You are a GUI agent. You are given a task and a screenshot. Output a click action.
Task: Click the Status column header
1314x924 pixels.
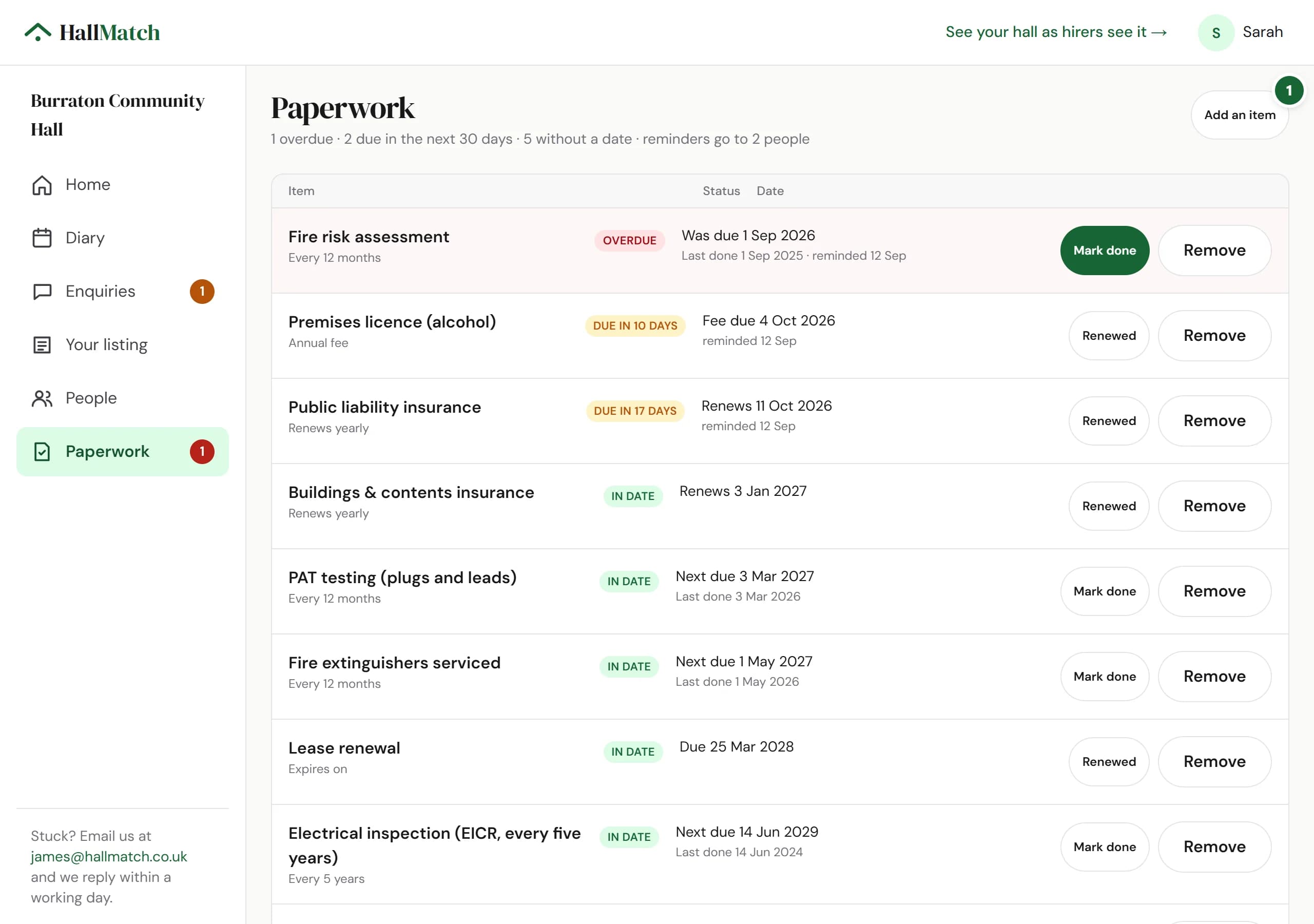(x=721, y=191)
